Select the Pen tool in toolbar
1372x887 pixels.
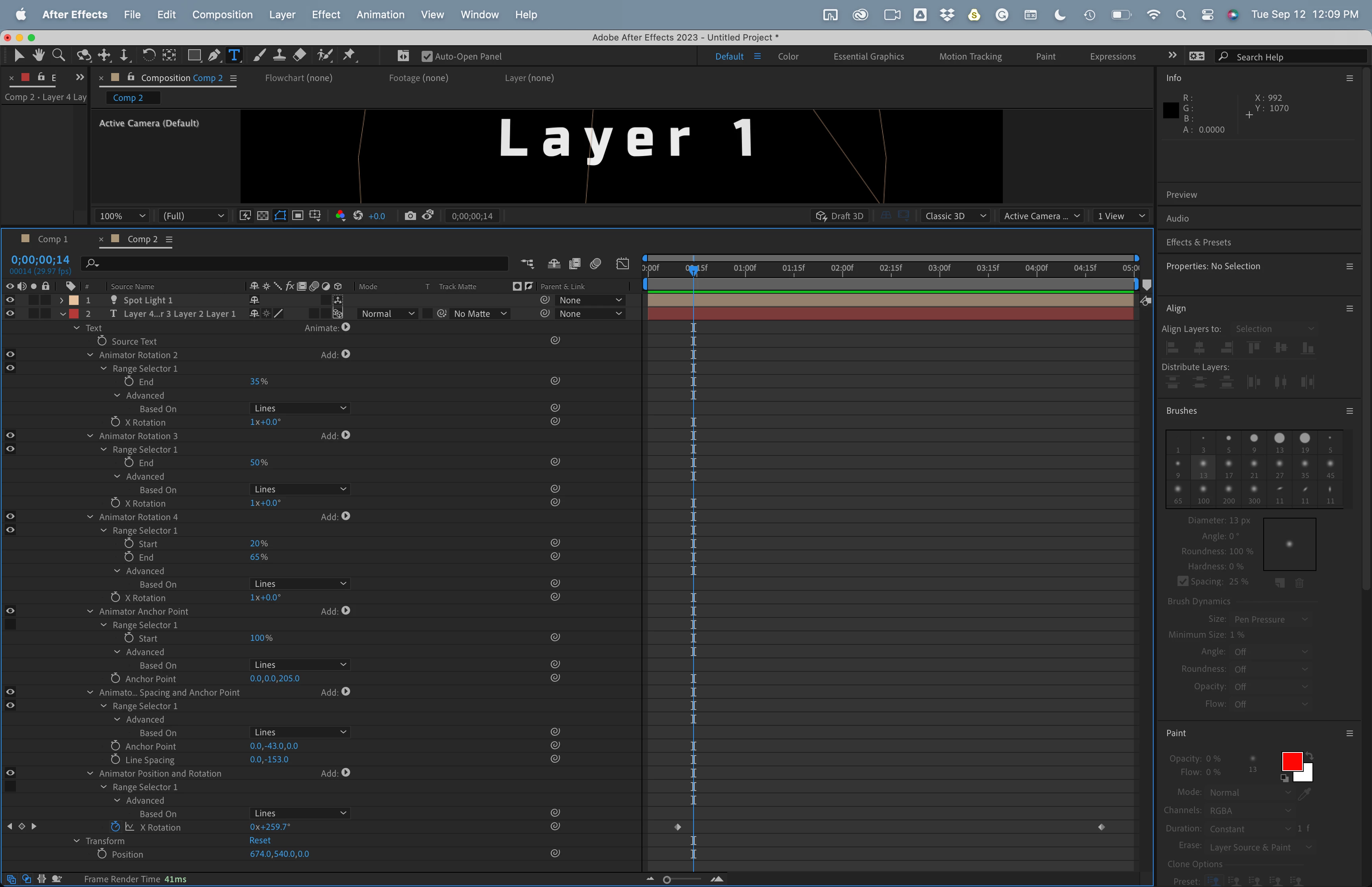[214, 55]
